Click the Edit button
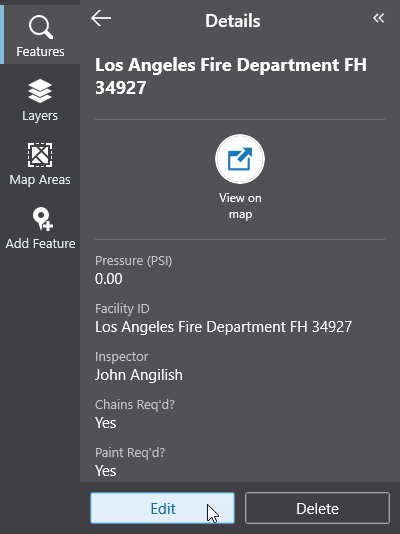Screen dimensions: 400x534 162,508
